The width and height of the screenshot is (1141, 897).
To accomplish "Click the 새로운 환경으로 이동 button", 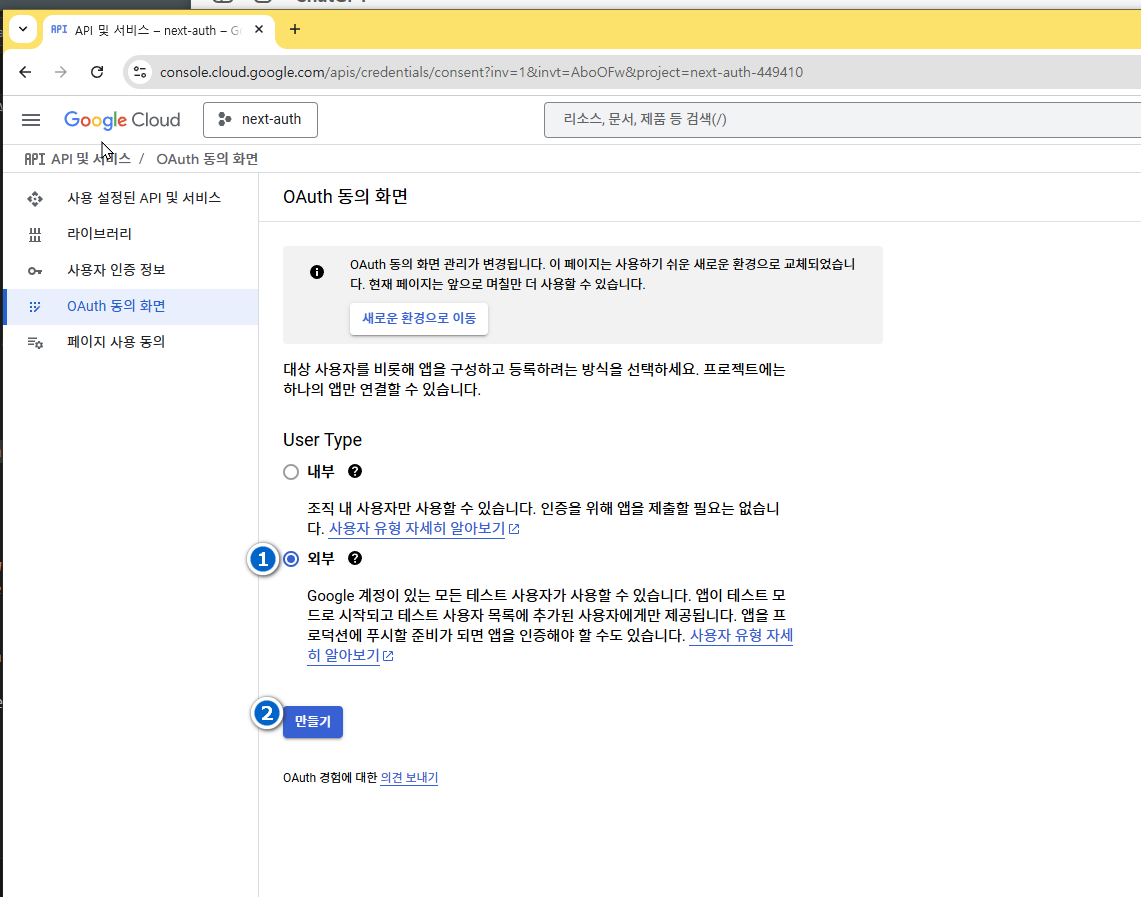I will pos(419,319).
